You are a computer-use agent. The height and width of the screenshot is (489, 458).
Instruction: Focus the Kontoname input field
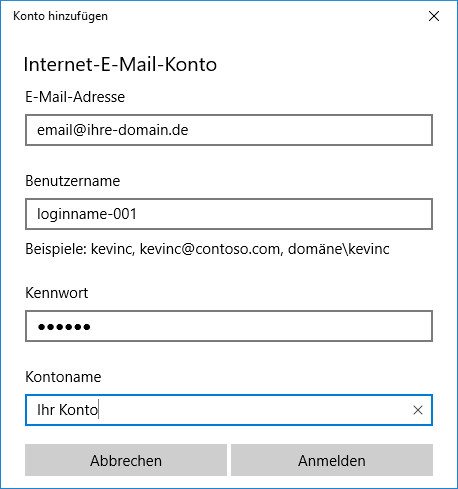tap(229, 410)
